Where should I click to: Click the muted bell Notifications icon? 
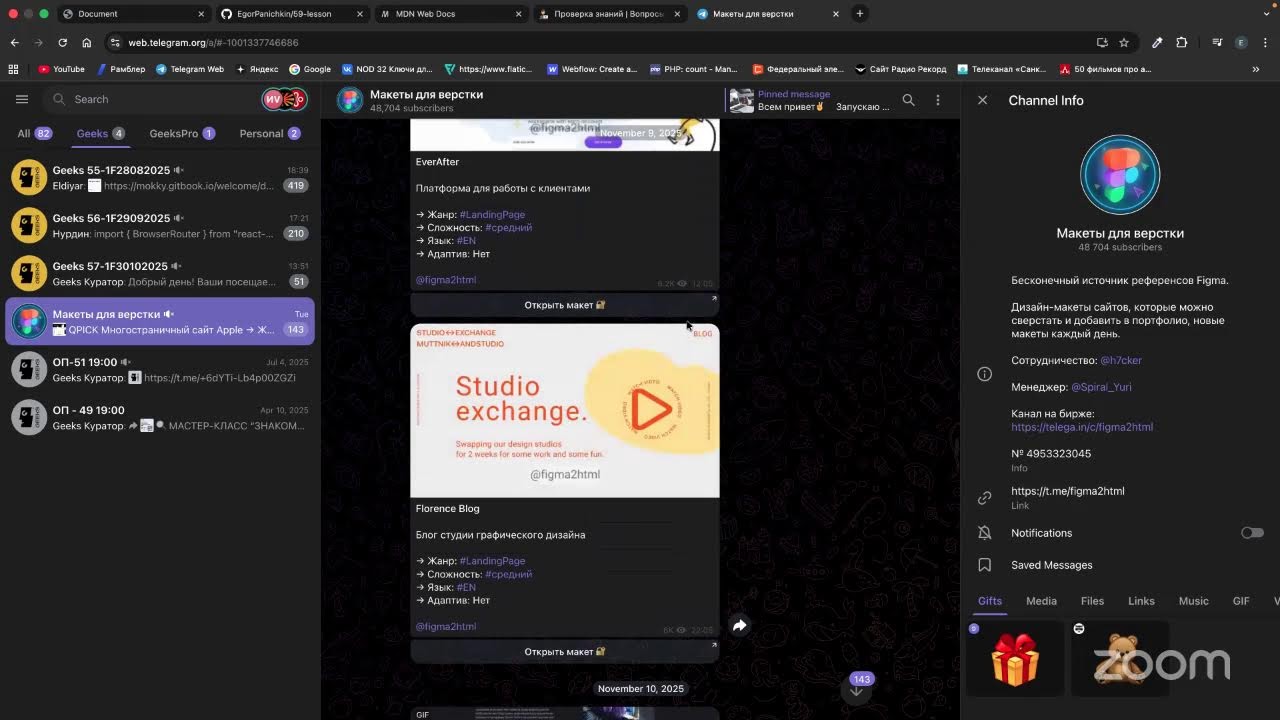click(985, 533)
